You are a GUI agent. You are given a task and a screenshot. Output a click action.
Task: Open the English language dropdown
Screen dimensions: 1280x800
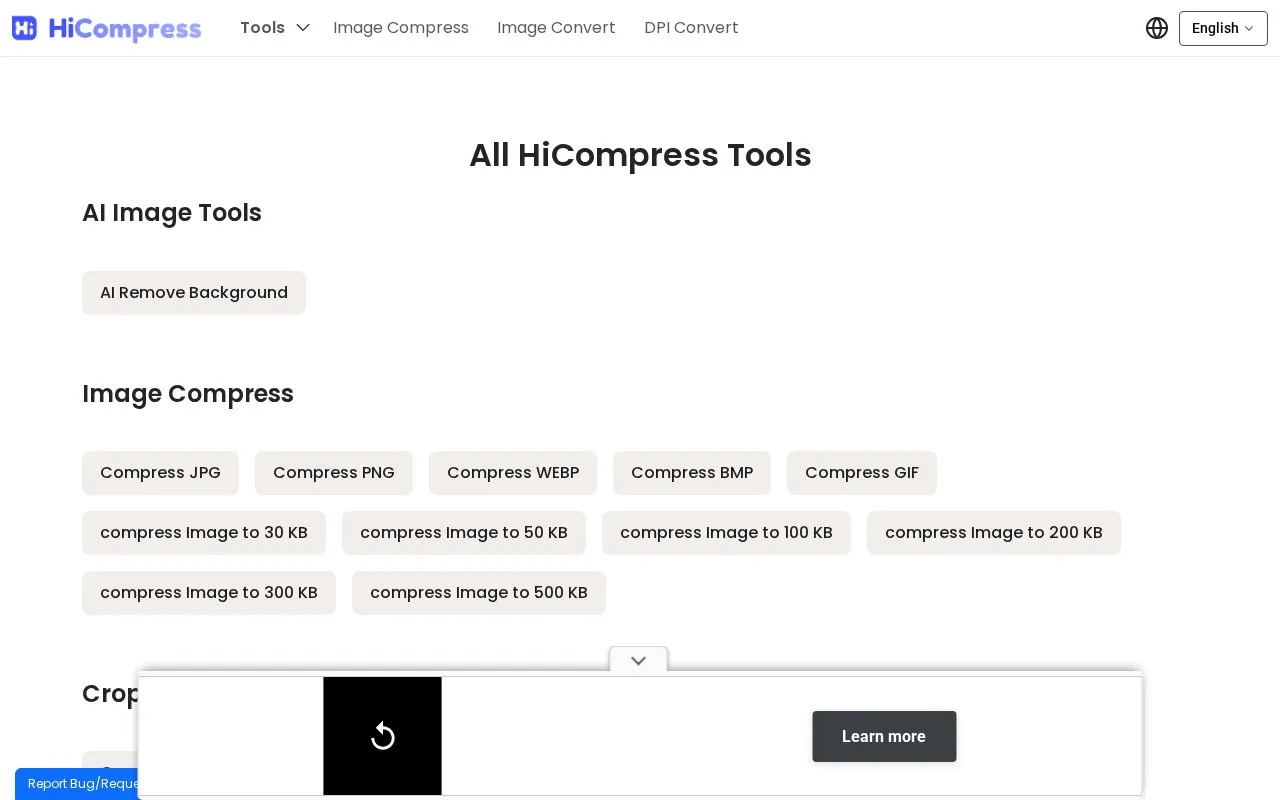1223,28
